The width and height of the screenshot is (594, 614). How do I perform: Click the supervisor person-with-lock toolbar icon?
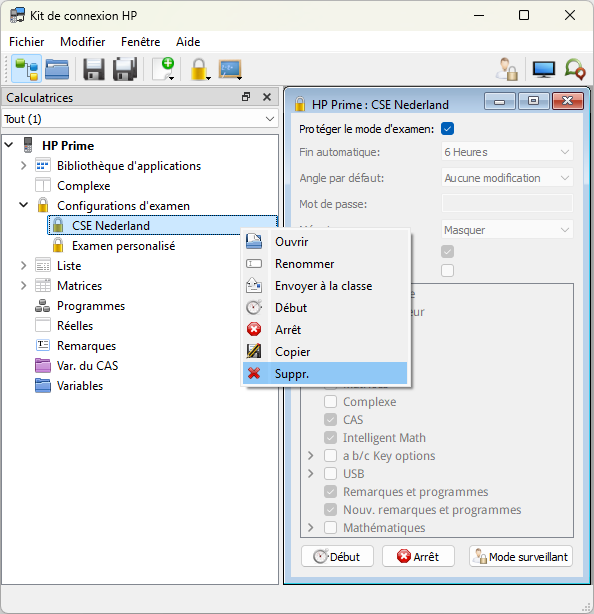click(x=506, y=69)
